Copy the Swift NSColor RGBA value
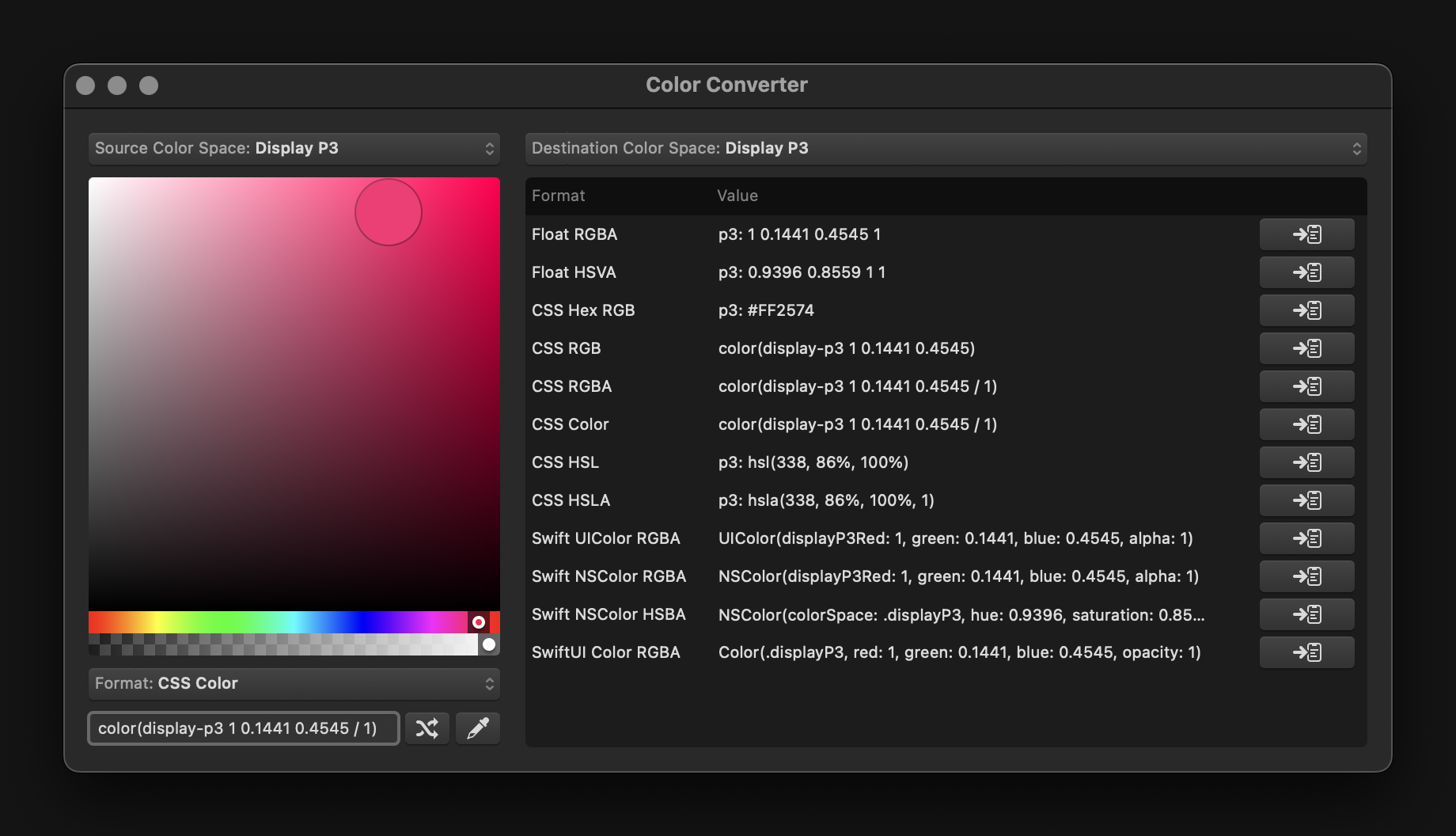 (x=1306, y=576)
